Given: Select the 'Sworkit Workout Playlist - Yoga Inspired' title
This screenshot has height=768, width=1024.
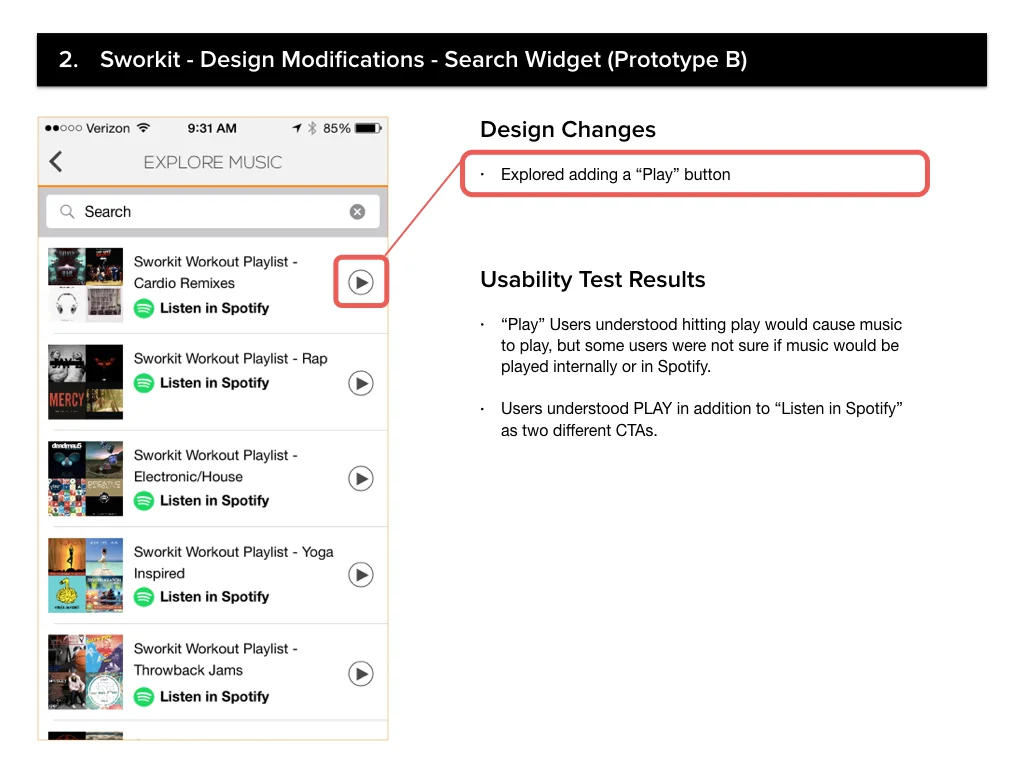Looking at the screenshot, I should tap(233, 562).
